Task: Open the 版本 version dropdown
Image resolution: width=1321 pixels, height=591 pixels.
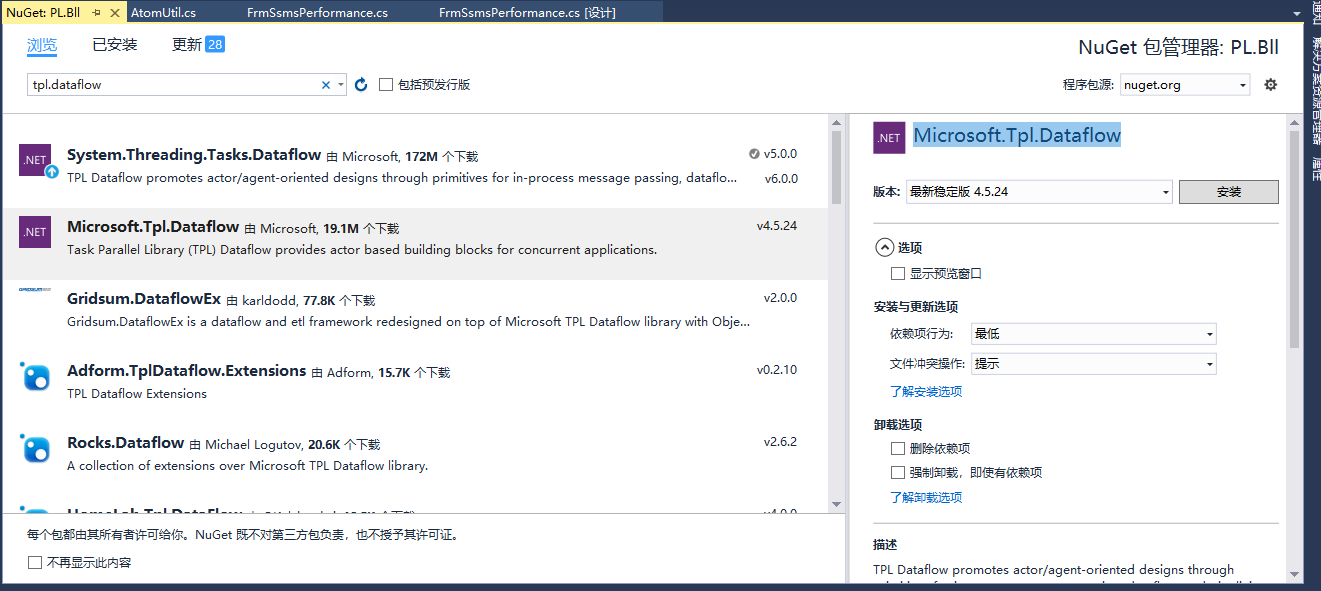Action: pos(1039,191)
